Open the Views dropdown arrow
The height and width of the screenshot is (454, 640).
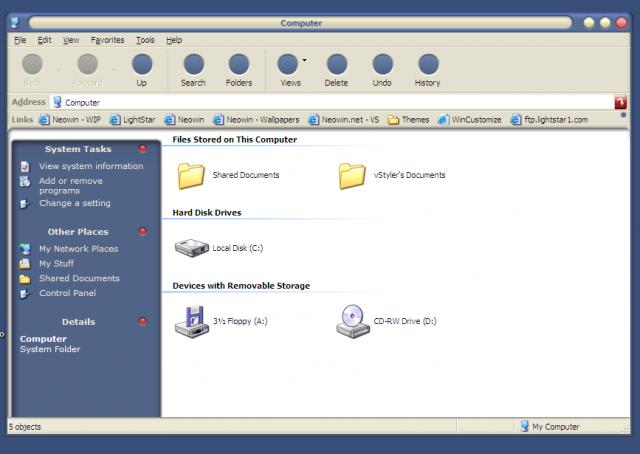pyautogui.click(x=304, y=60)
